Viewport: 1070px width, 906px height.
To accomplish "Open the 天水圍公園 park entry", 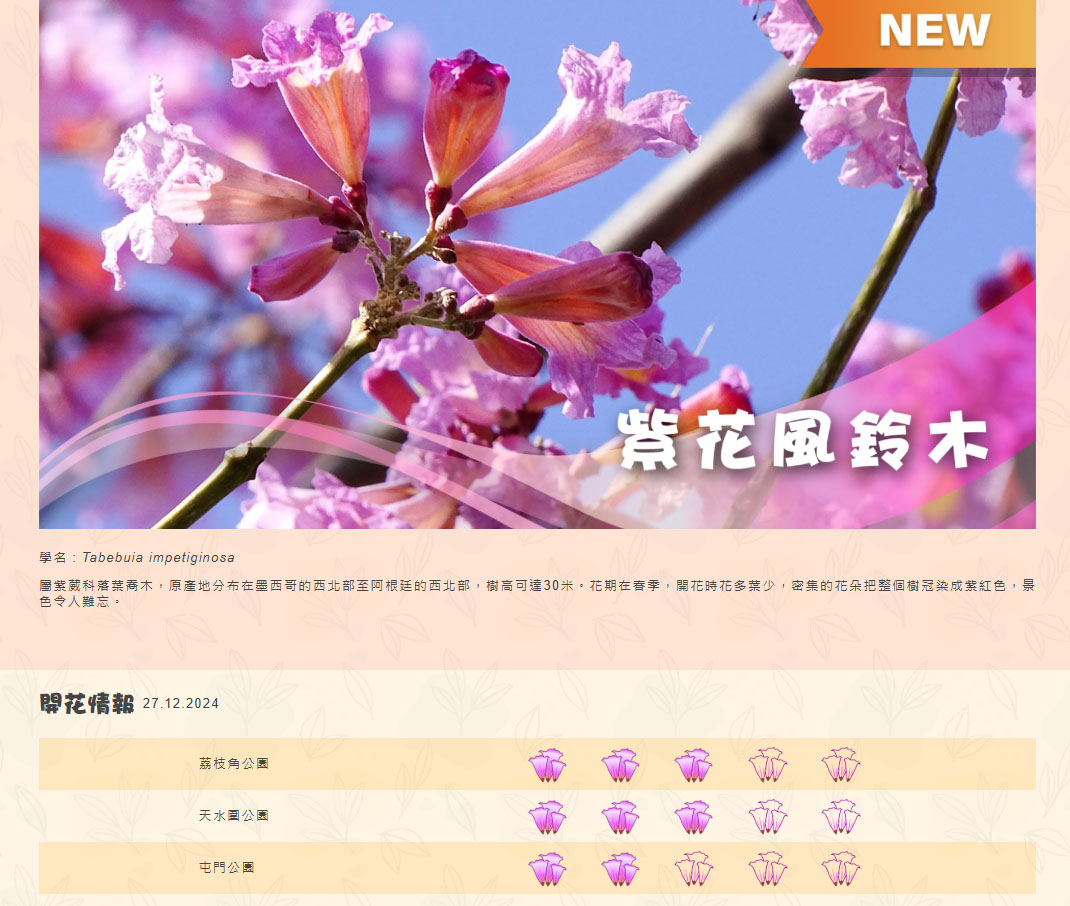I will tap(234, 816).
